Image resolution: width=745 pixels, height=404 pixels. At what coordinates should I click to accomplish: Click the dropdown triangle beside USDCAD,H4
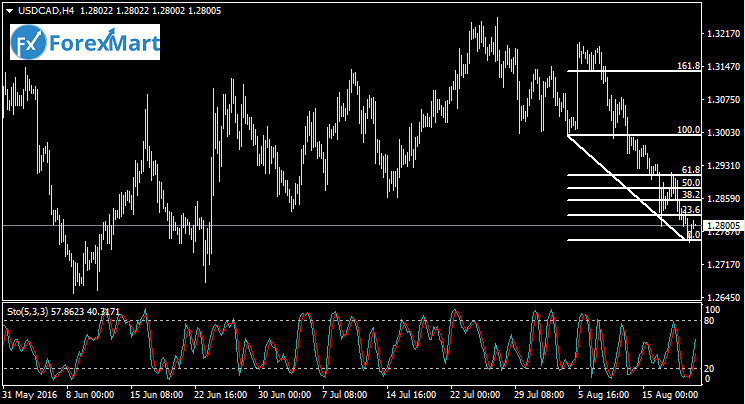(x=9, y=10)
